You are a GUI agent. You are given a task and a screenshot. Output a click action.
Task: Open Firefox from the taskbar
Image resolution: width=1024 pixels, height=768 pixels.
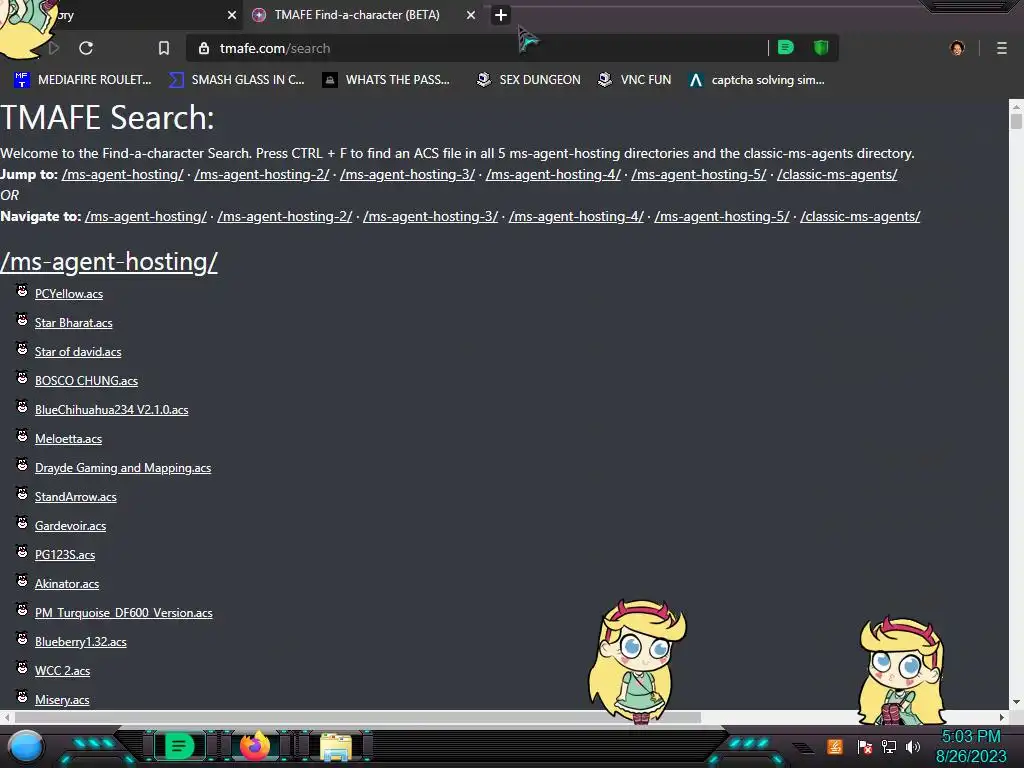click(x=255, y=746)
